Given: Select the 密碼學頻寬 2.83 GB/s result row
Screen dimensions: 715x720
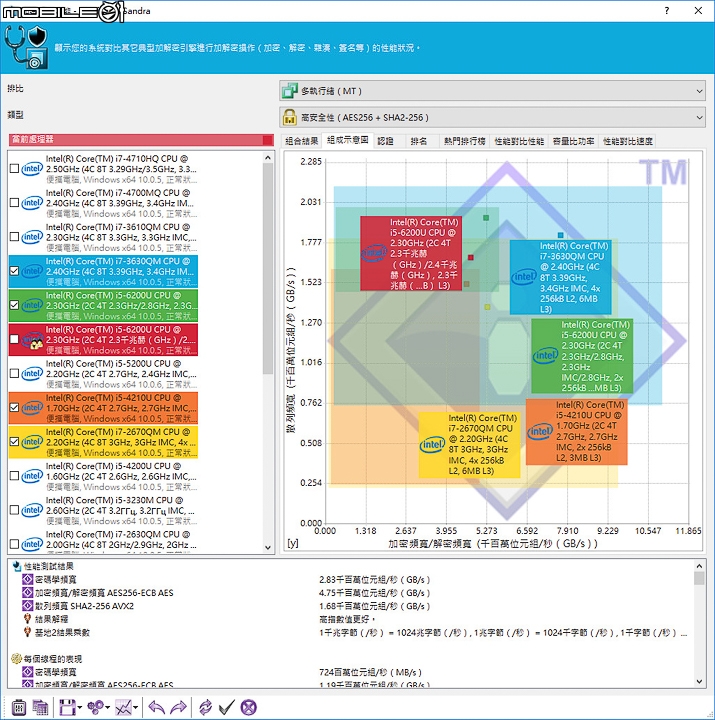Looking at the screenshot, I should [x=354, y=579].
